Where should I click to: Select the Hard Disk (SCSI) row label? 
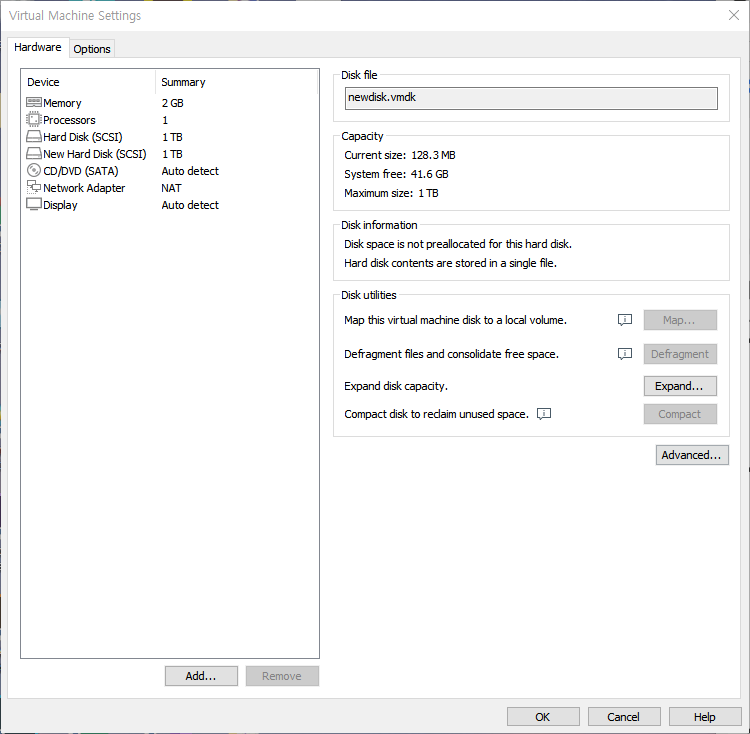pyautogui.click(x=83, y=137)
